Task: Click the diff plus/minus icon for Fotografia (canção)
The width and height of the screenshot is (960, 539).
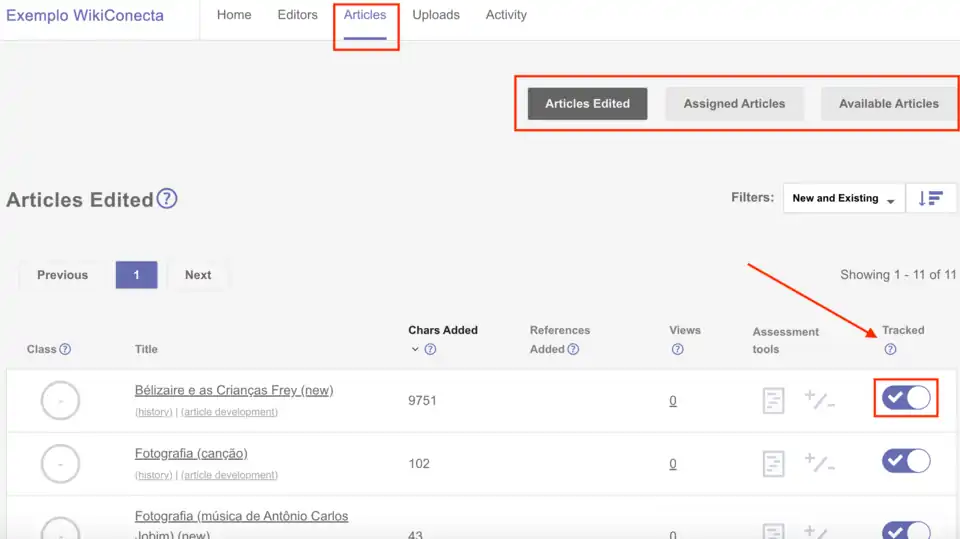Action: tap(820, 463)
